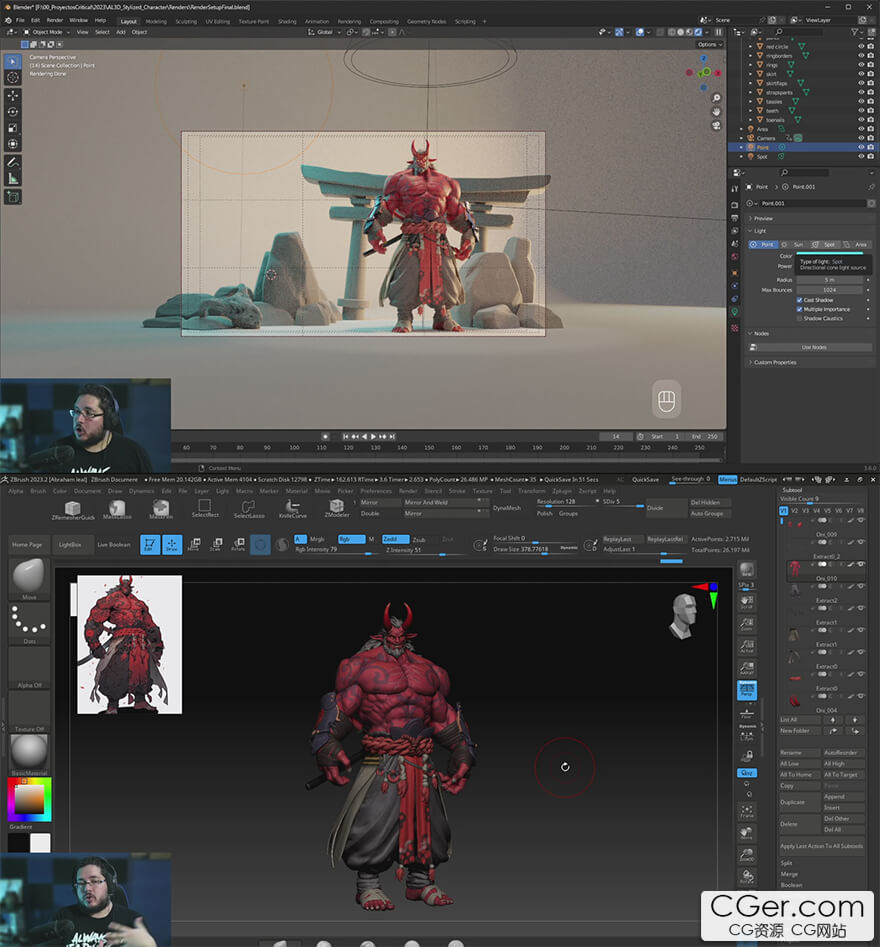Select the ZModeler brush in ZBrush
The width and height of the screenshot is (880, 947).
pyautogui.click(x=337, y=509)
